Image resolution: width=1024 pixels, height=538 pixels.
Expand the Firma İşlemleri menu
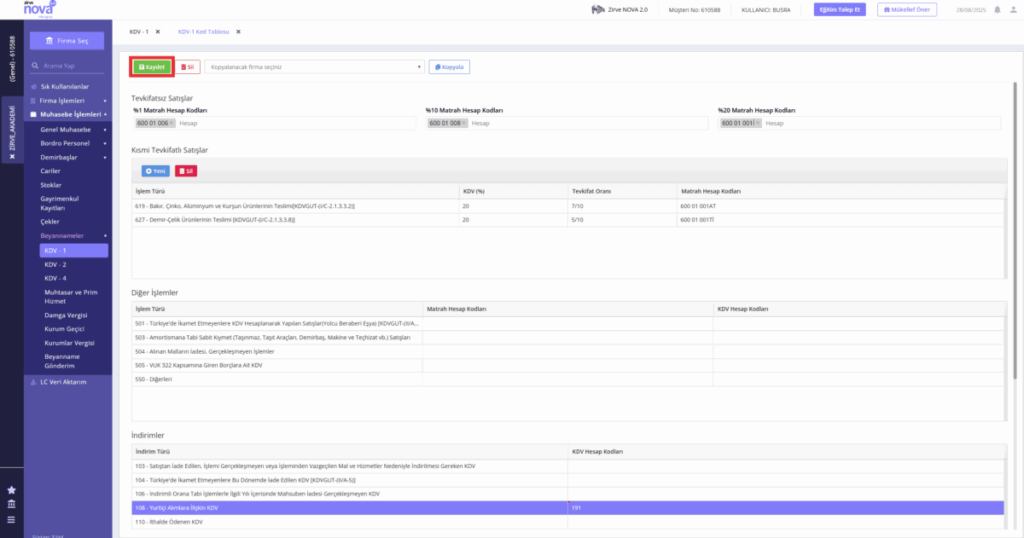[69, 101]
